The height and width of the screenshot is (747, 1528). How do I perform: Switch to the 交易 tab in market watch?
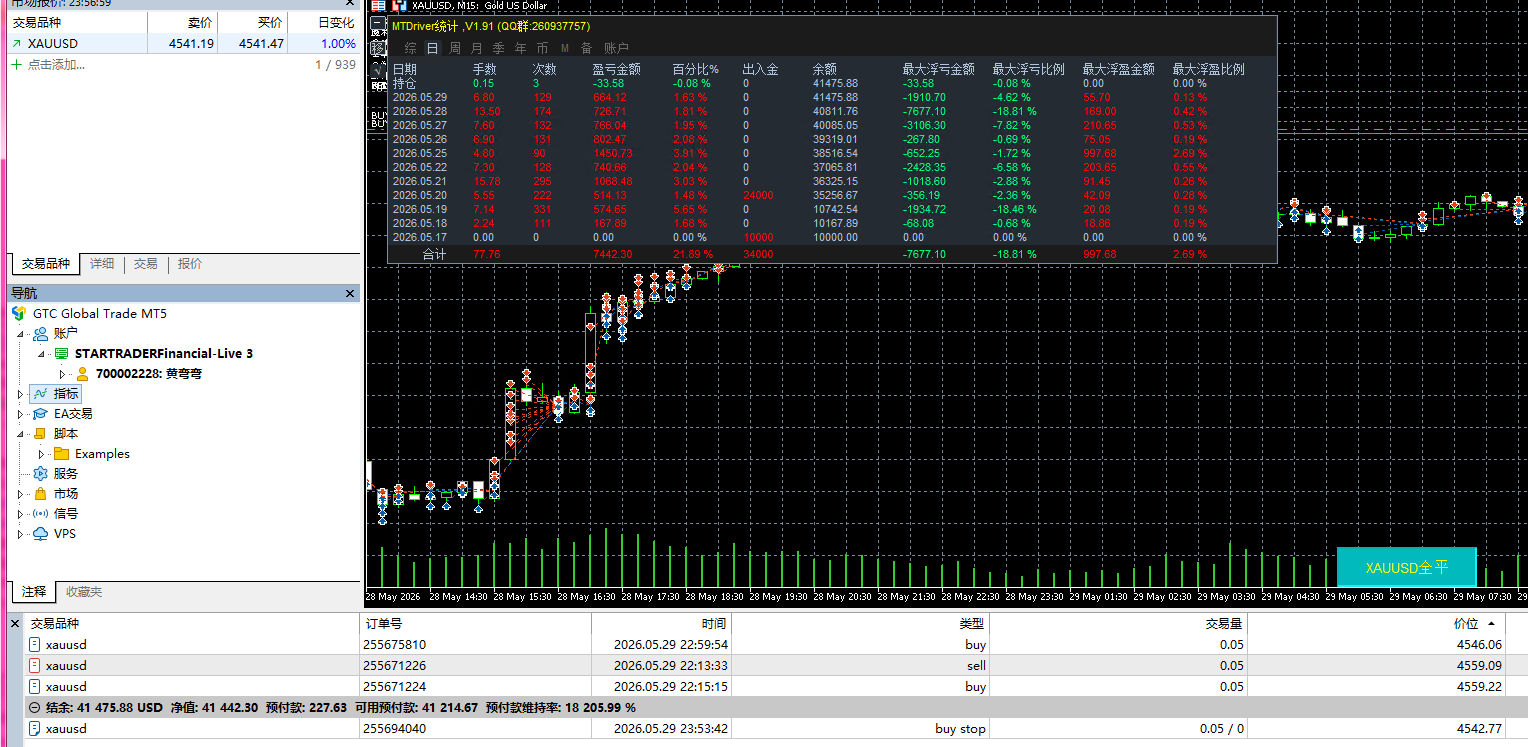[x=146, y=264]
